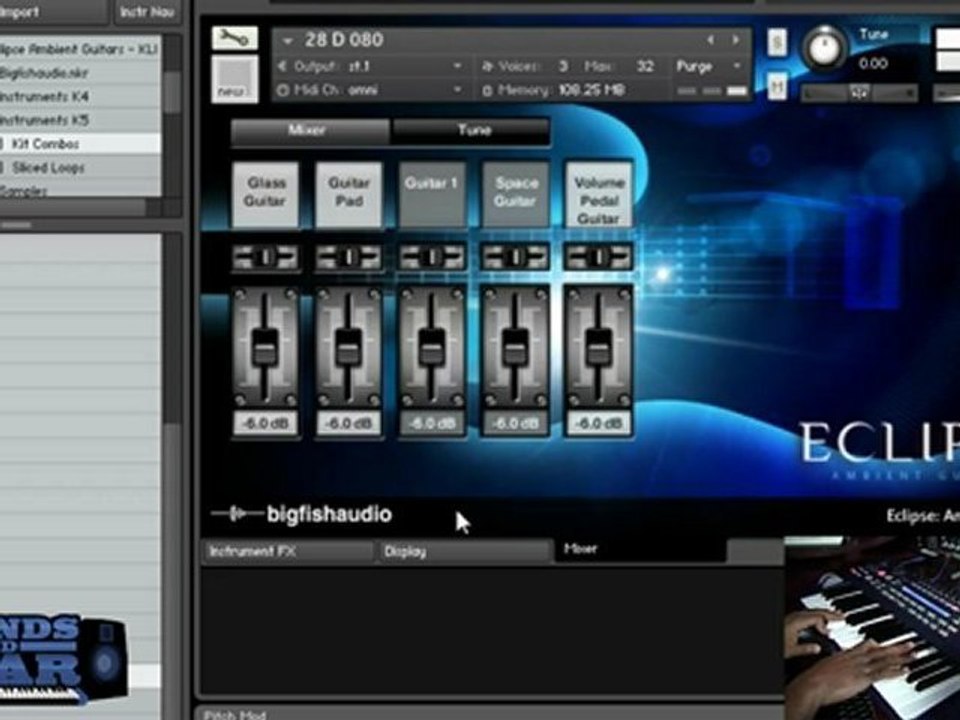The width and height of the screenshot is (960, 720).
Task: Click the Space Guitar -6.0 dB value
Action: point(516,424)
